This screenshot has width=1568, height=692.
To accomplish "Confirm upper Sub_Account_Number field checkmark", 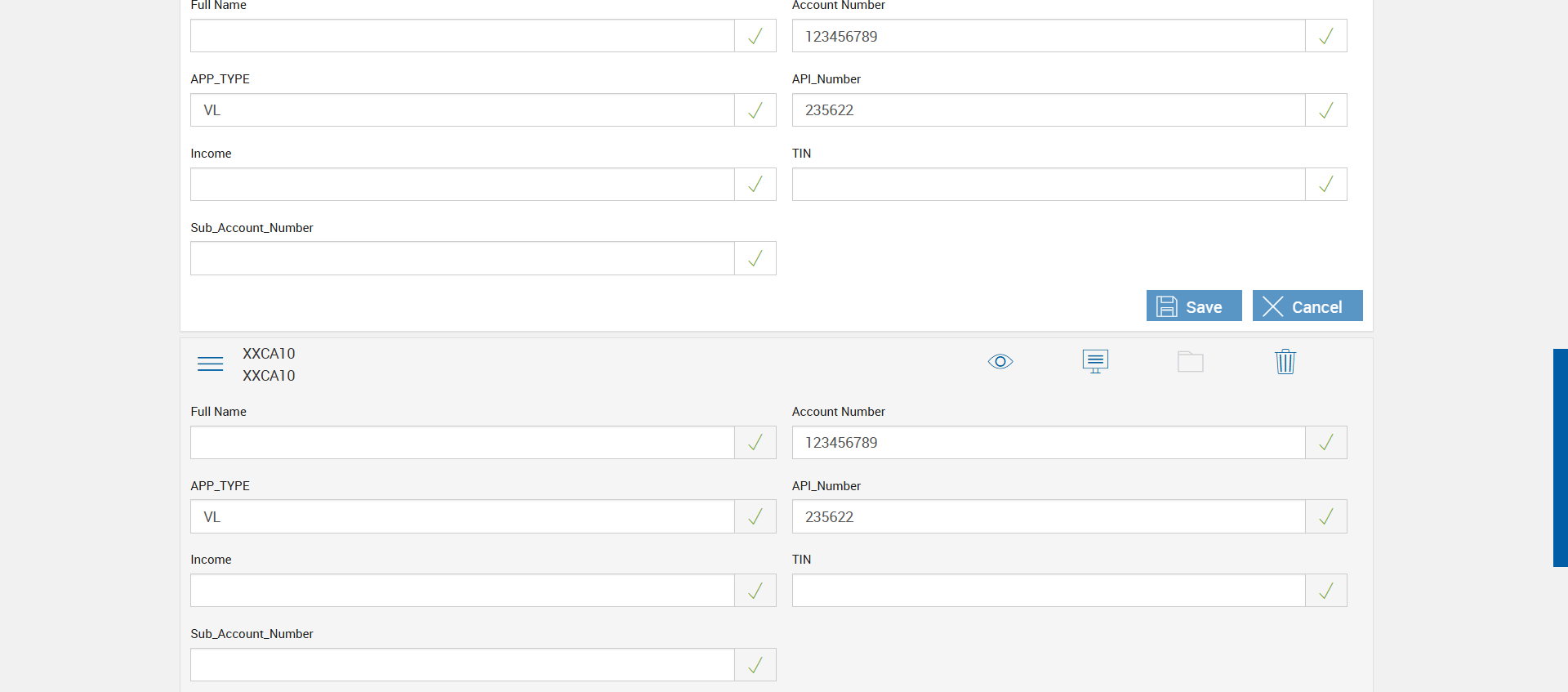I will [755, 258].
